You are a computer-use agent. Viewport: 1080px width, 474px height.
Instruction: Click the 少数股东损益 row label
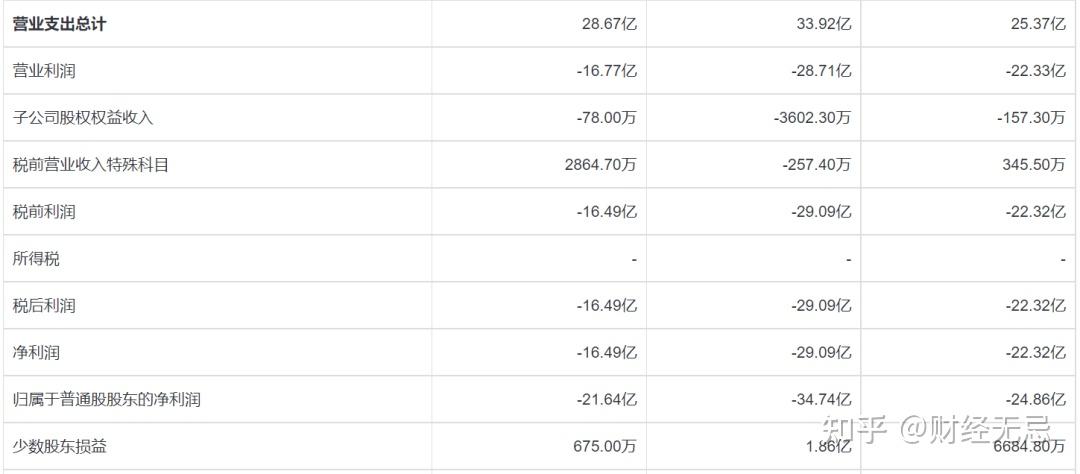(x=60, y=447)
